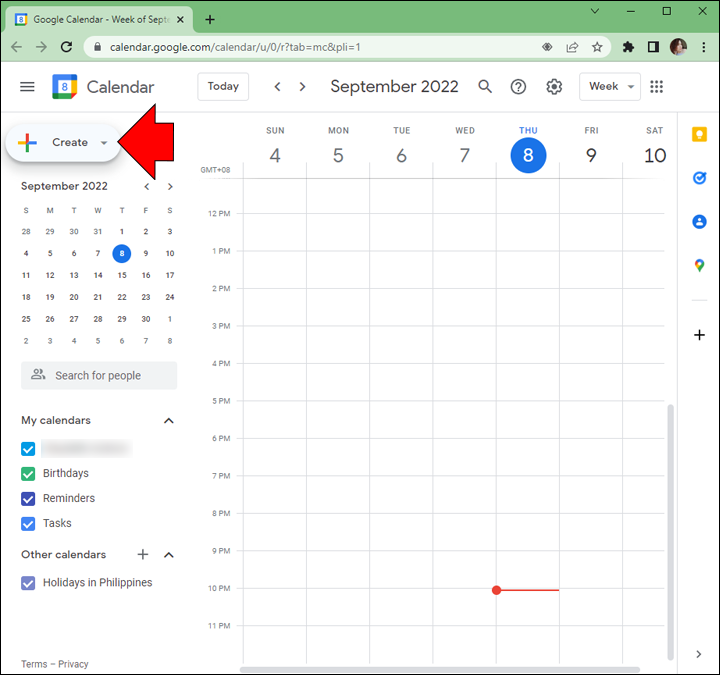Open Google Keep in side panel
Screen dimensions: 720x675
tap(699, 135)
